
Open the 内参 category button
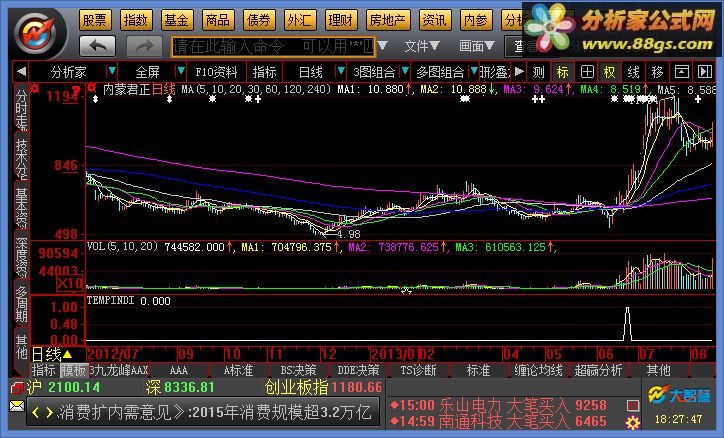pos(476,20)
